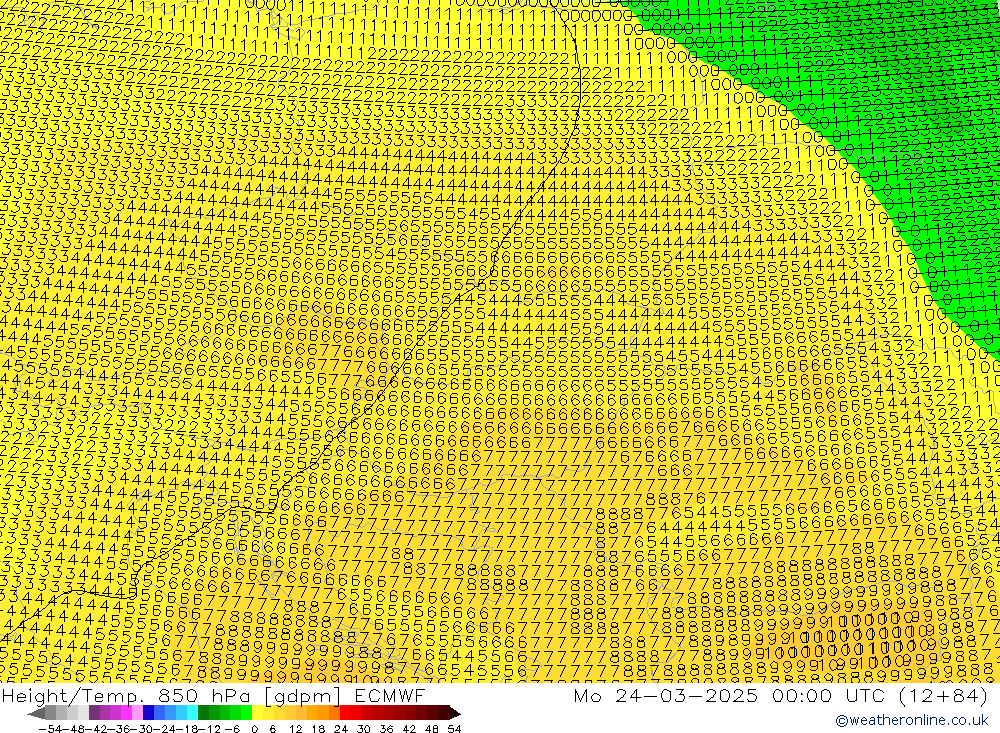Click the legend value '54'
Screen dimensions: 1000x733
click(454, 729)
